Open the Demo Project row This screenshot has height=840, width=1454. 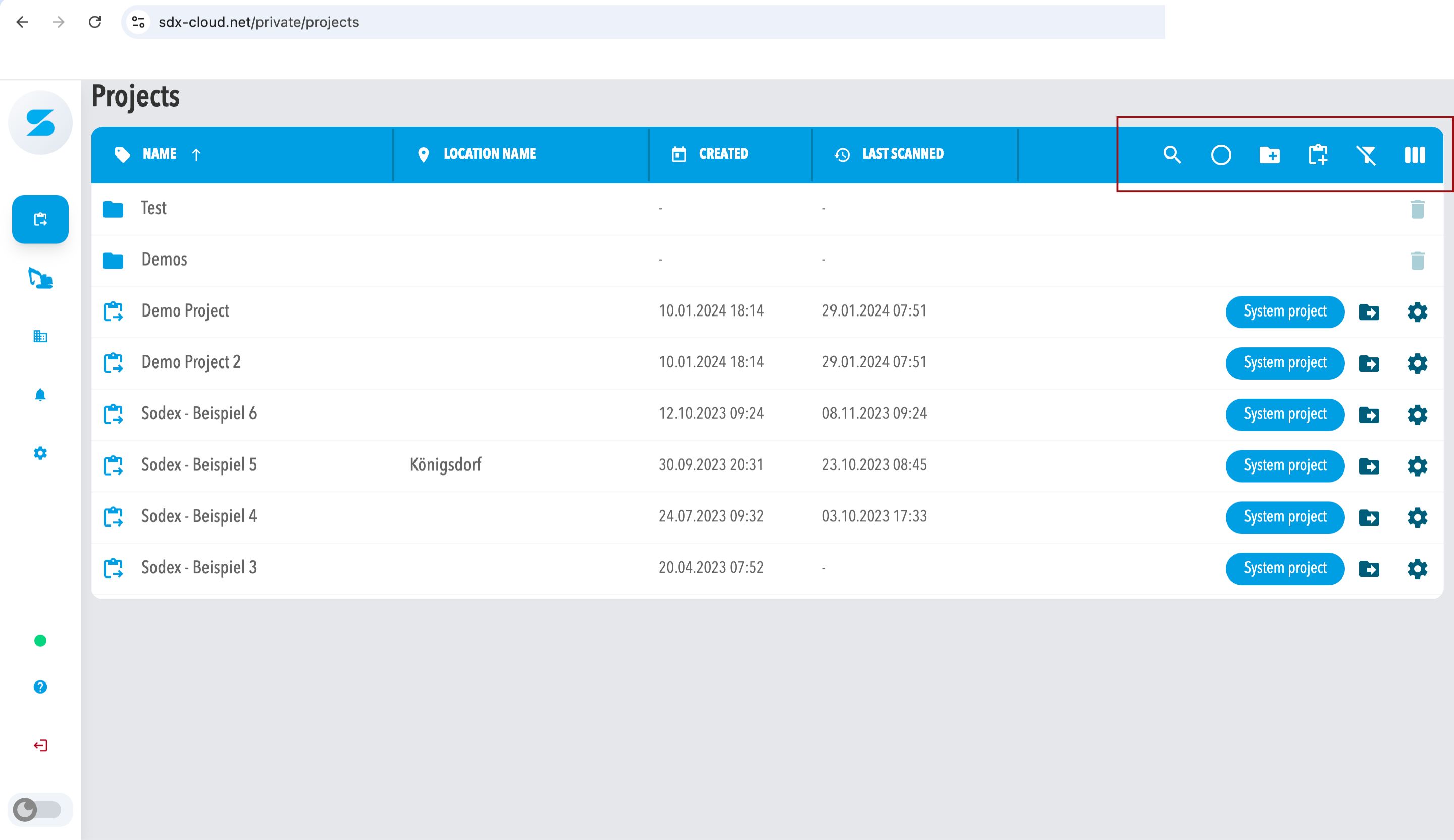(767, 311)
